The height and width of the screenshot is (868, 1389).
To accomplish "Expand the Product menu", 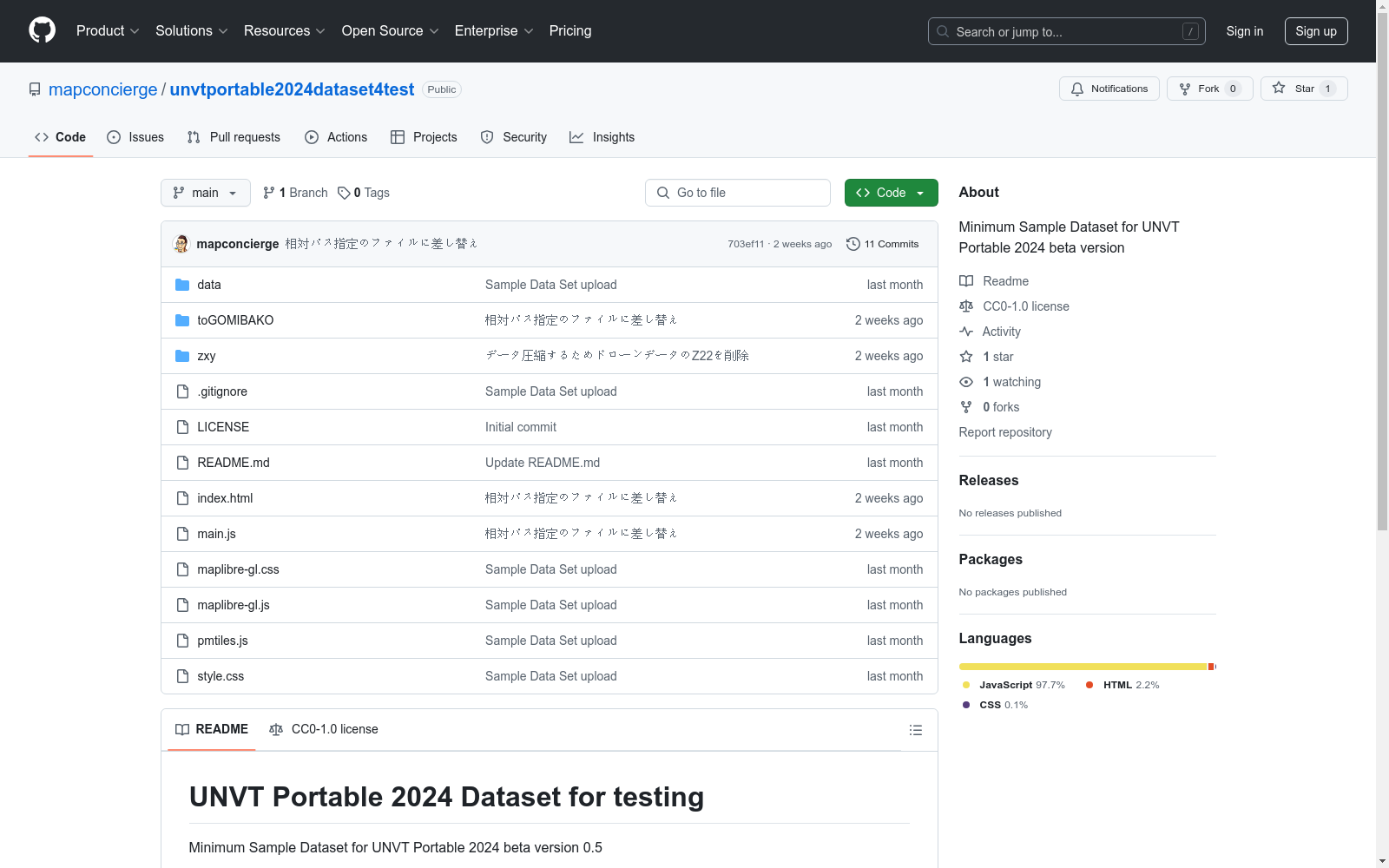I will (x=108, y=31).
